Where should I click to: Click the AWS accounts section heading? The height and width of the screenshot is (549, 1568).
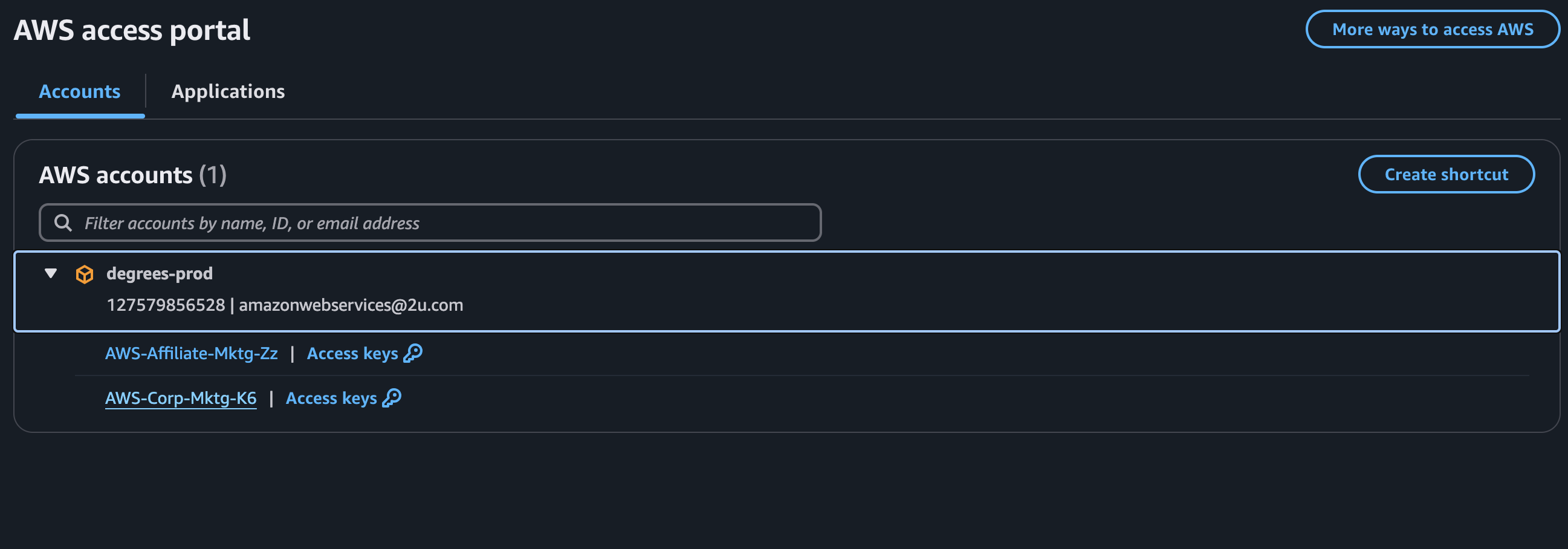115,175
